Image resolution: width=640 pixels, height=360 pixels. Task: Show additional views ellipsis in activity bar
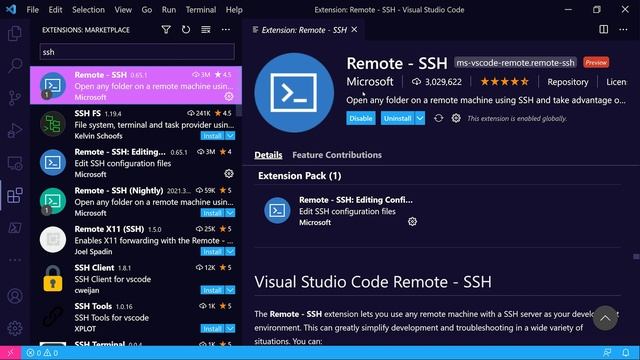(15, 260)
